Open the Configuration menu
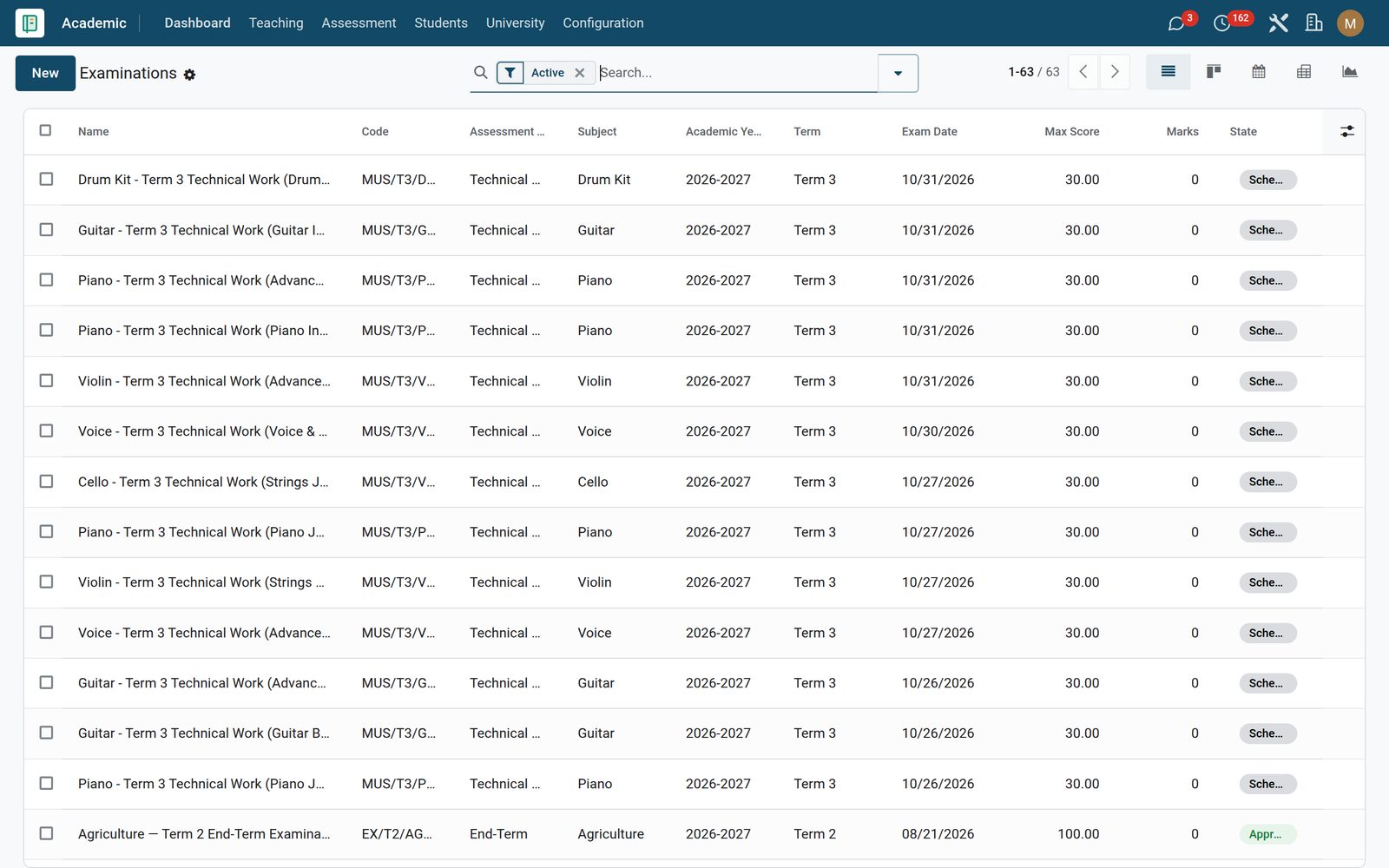The width and height of the screenshot is (1389, 868). point(603,23)
